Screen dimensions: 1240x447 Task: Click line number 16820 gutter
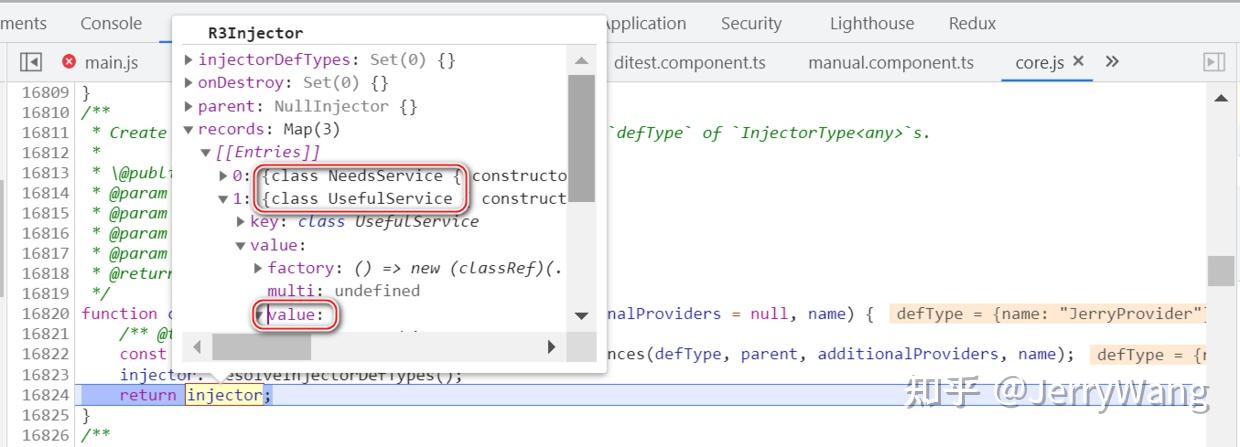point(45,313)
